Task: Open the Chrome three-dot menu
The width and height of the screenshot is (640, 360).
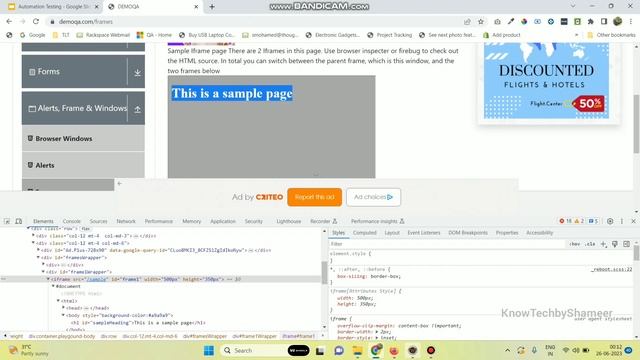Action: 631,21
